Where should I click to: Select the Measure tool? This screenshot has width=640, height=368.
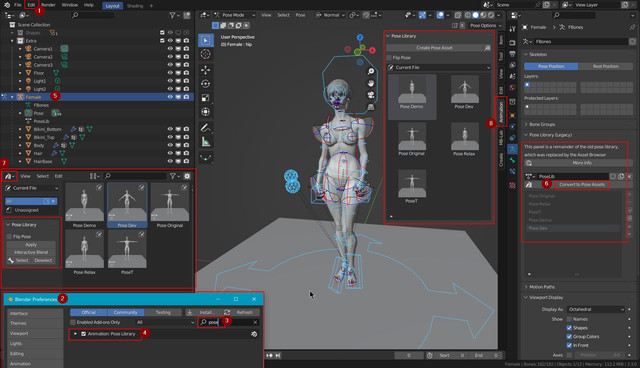206,142
